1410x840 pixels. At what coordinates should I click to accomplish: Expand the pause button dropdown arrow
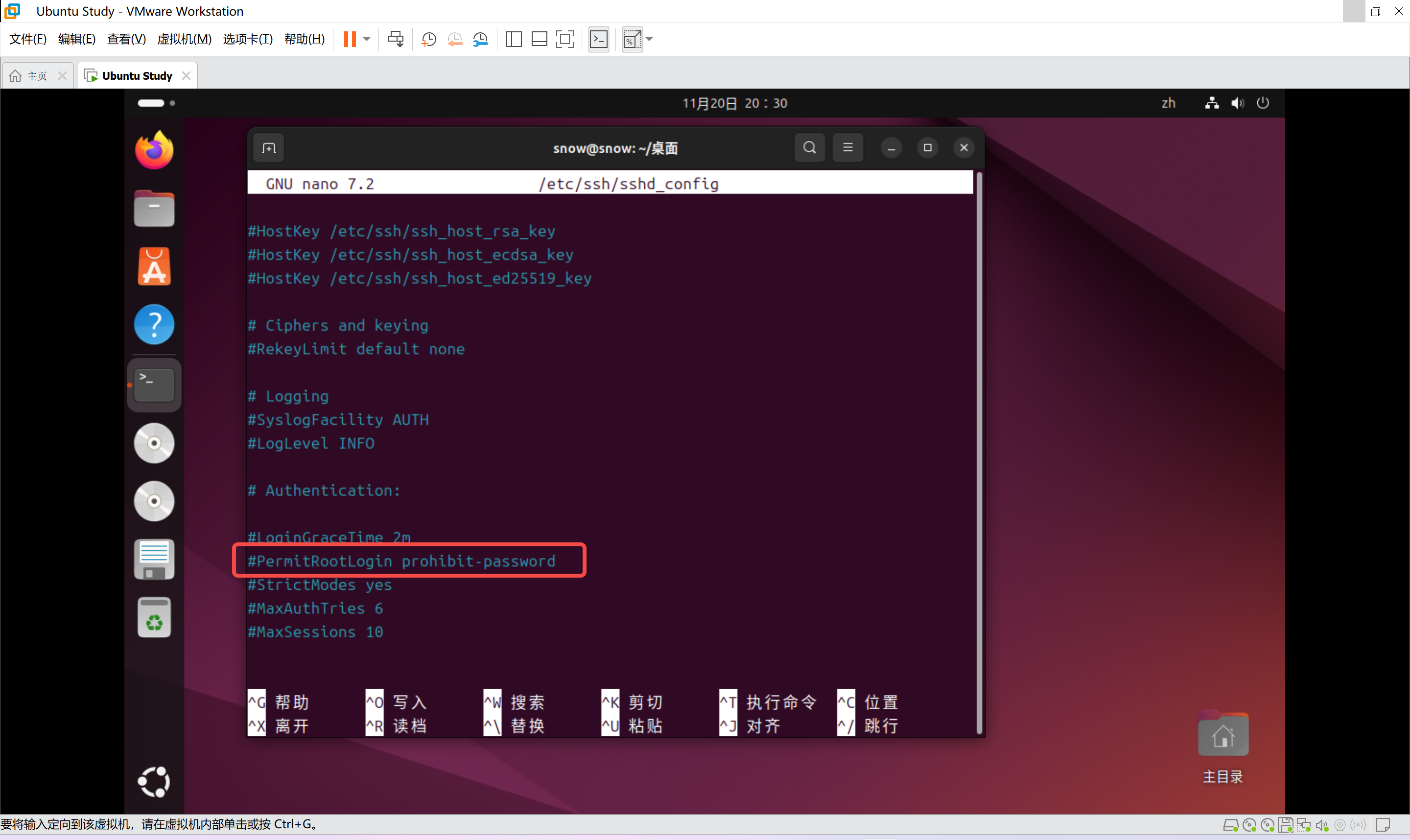coord(367,39)
